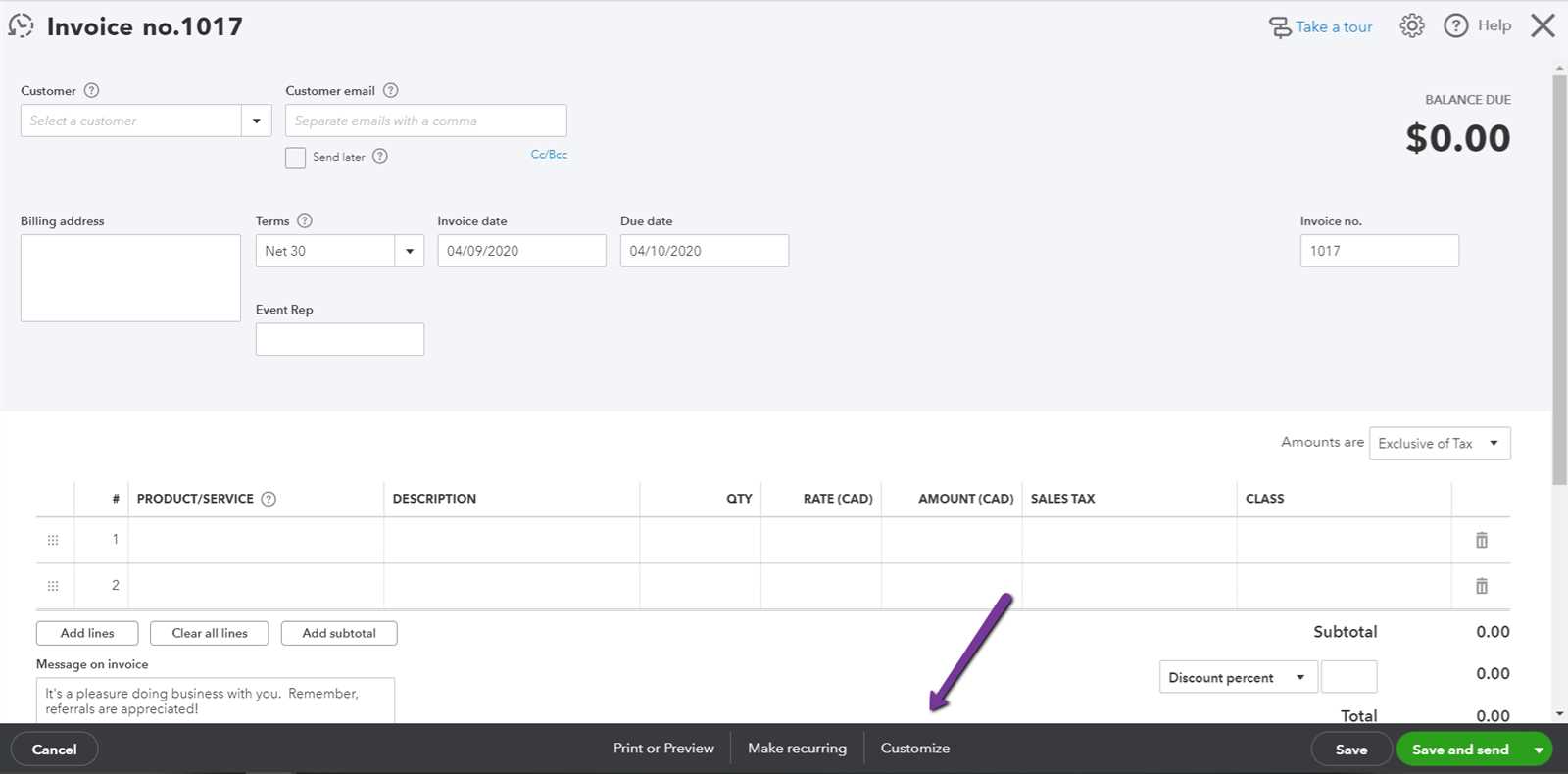
Task: Close the invoice with the X icon
Action: 1543,25
